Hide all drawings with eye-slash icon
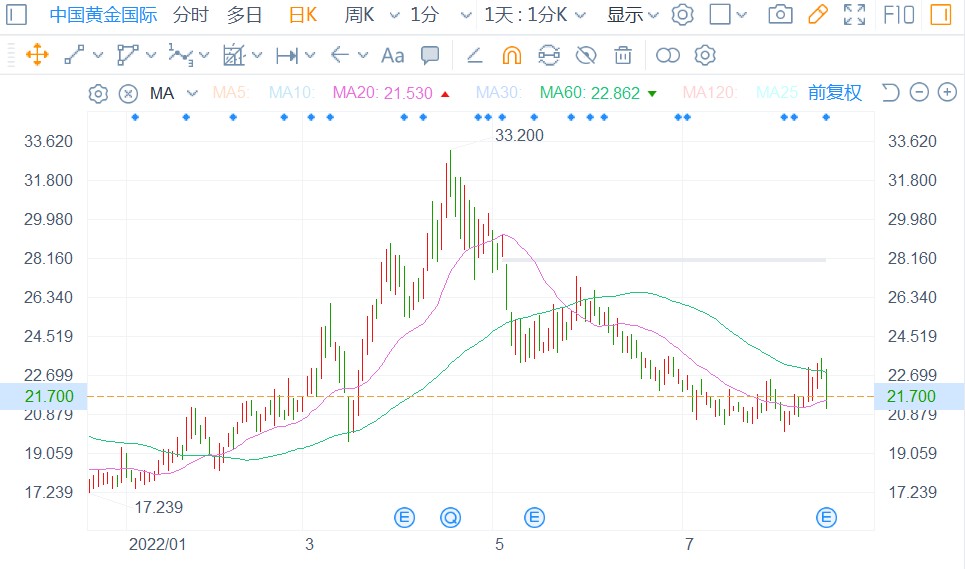This screenshot has height=569, width=965. tap(586, 55)
